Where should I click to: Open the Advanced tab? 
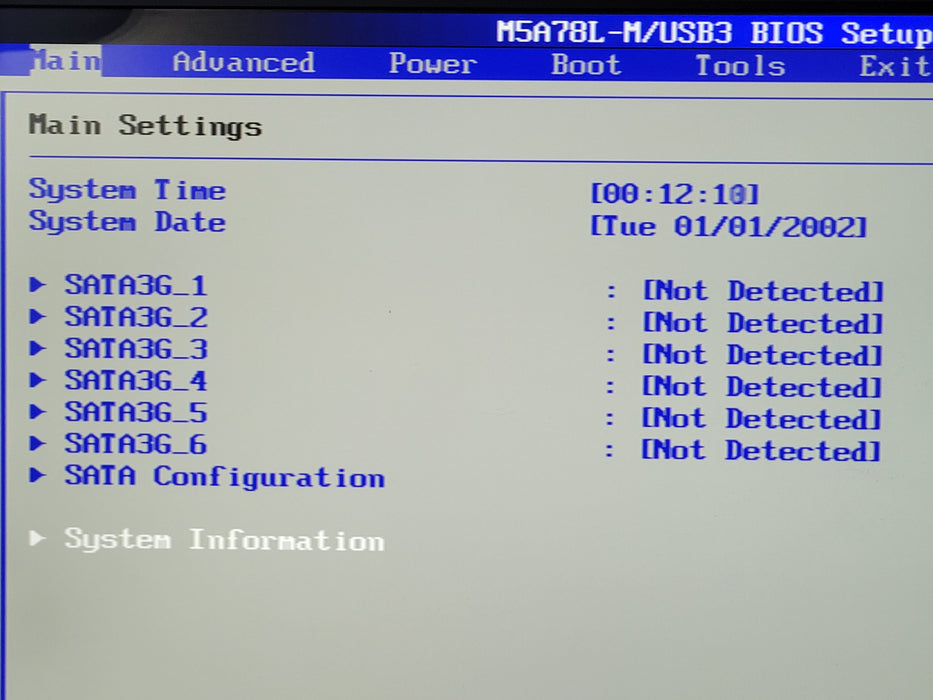(243, 62)
